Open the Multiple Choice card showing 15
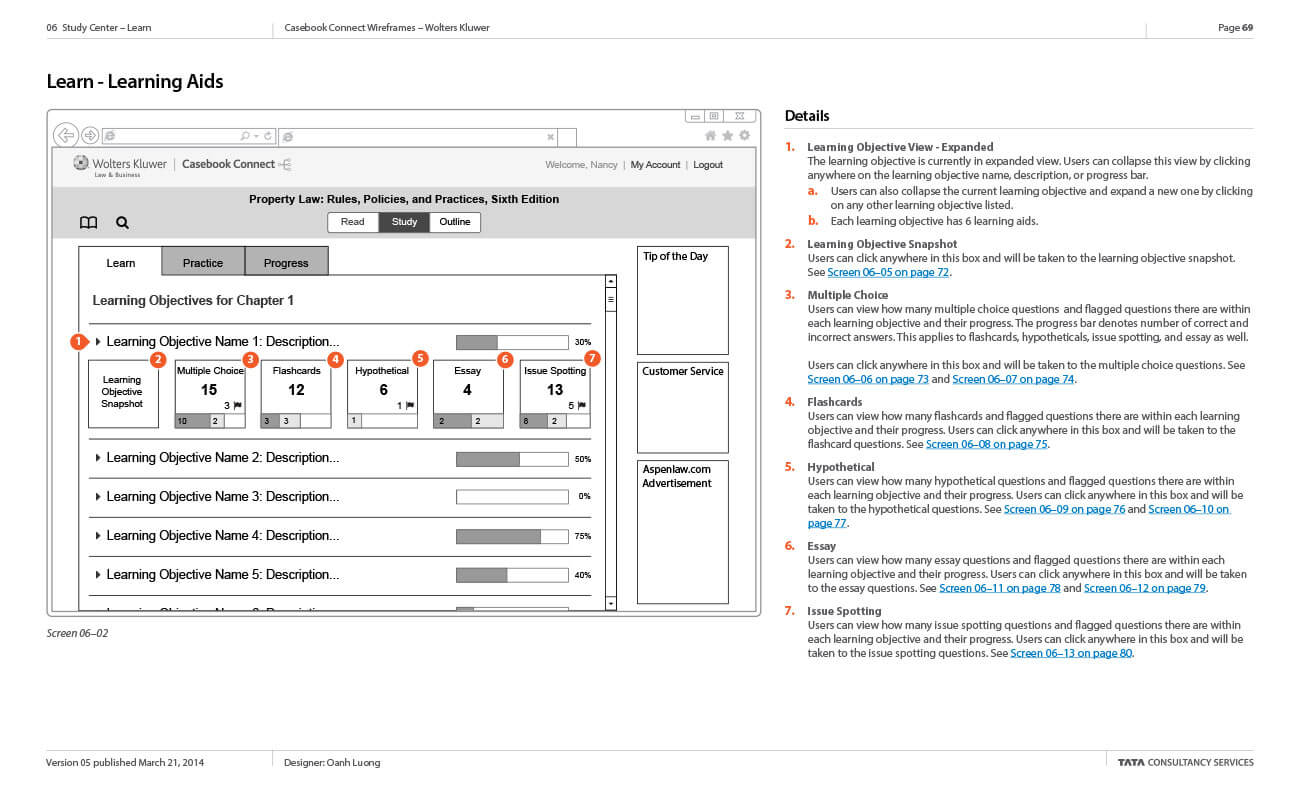The width and height of the screenshot is (1300, 789). tap(210, 394)
